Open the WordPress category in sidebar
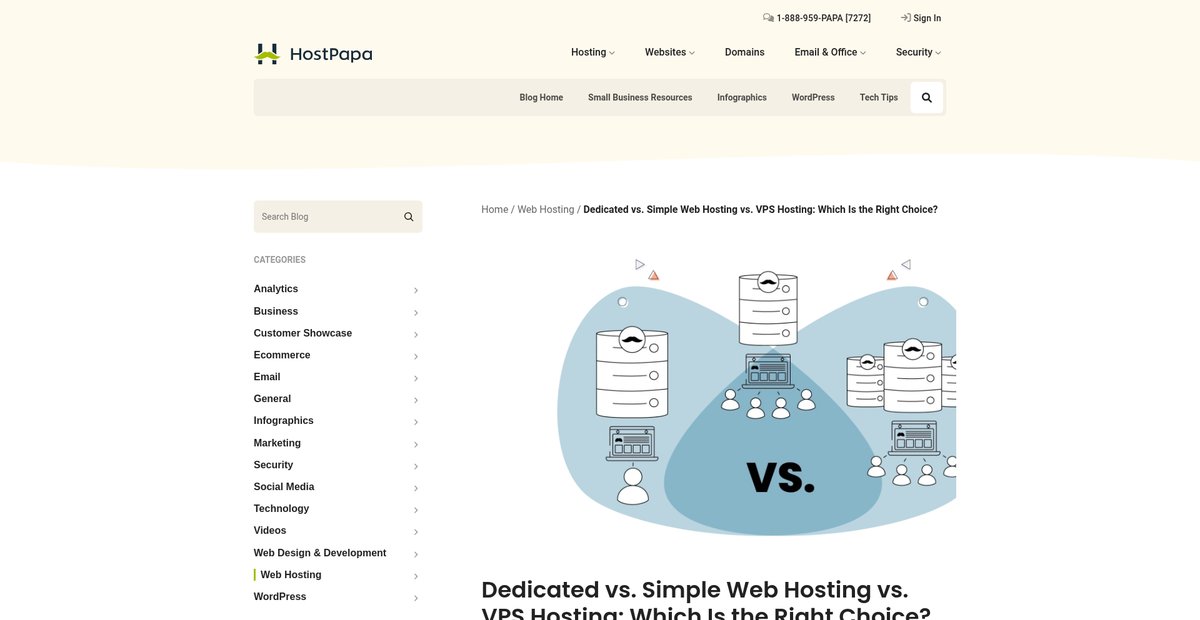Viewport: 1200px width, 620px height. coord(280,597)
